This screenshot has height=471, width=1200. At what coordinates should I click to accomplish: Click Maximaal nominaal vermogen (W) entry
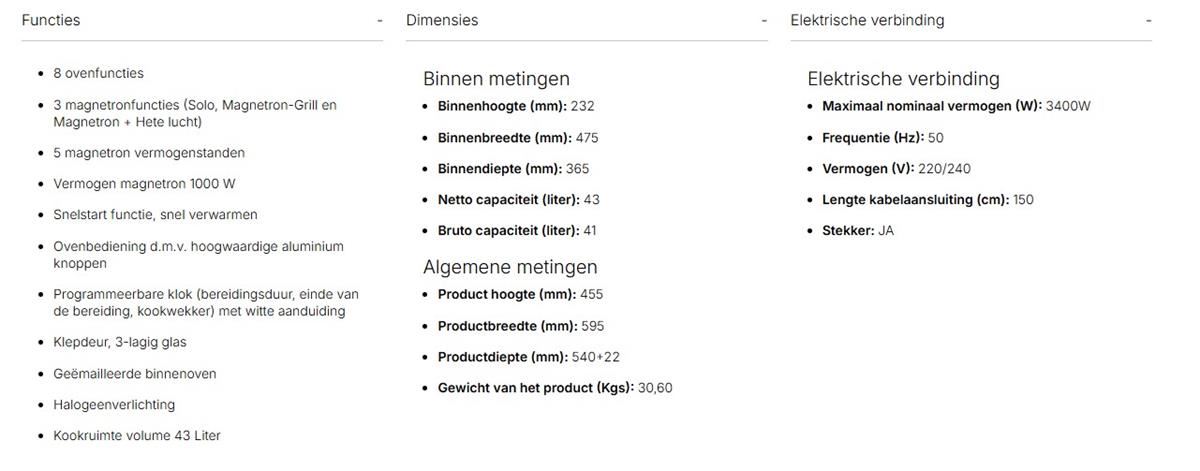coord(956,106)
